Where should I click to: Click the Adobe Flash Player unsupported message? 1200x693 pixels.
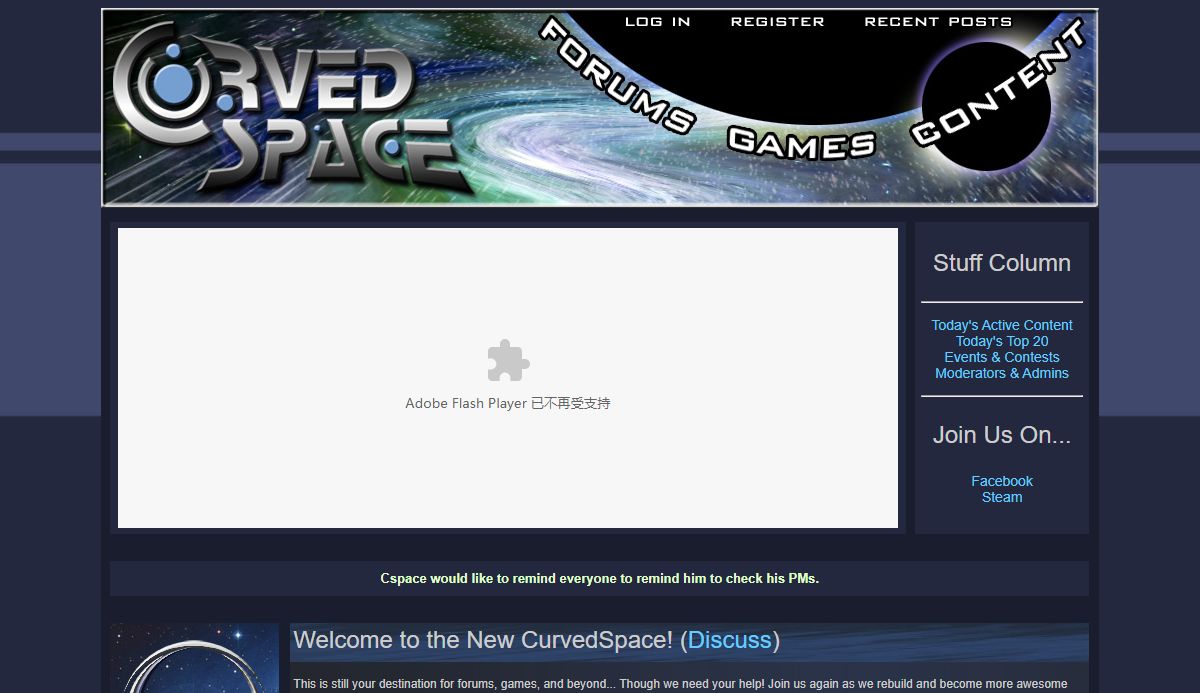pos(508,404)
